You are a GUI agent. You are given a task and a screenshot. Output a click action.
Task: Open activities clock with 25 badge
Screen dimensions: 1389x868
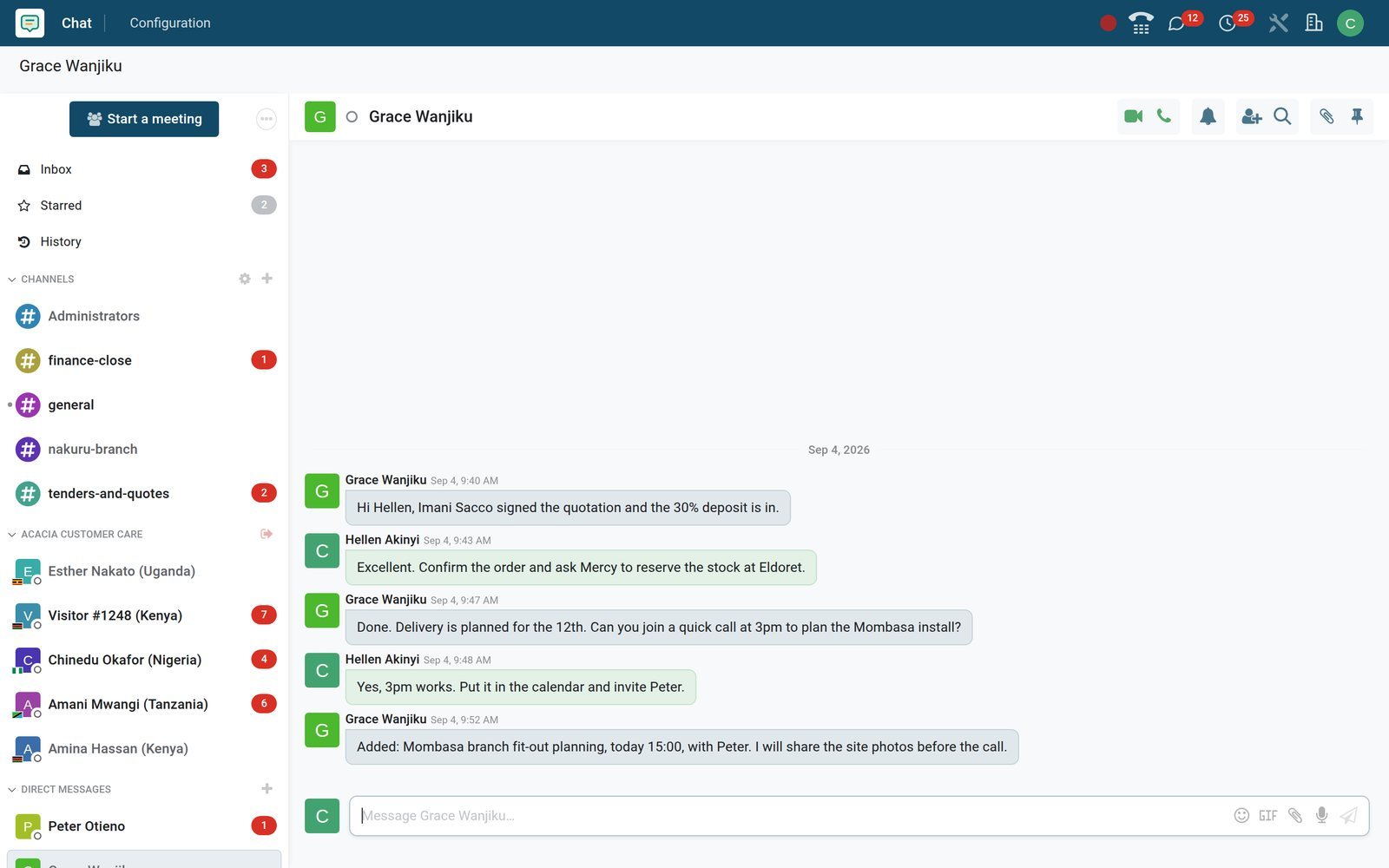click(1235, 23)
